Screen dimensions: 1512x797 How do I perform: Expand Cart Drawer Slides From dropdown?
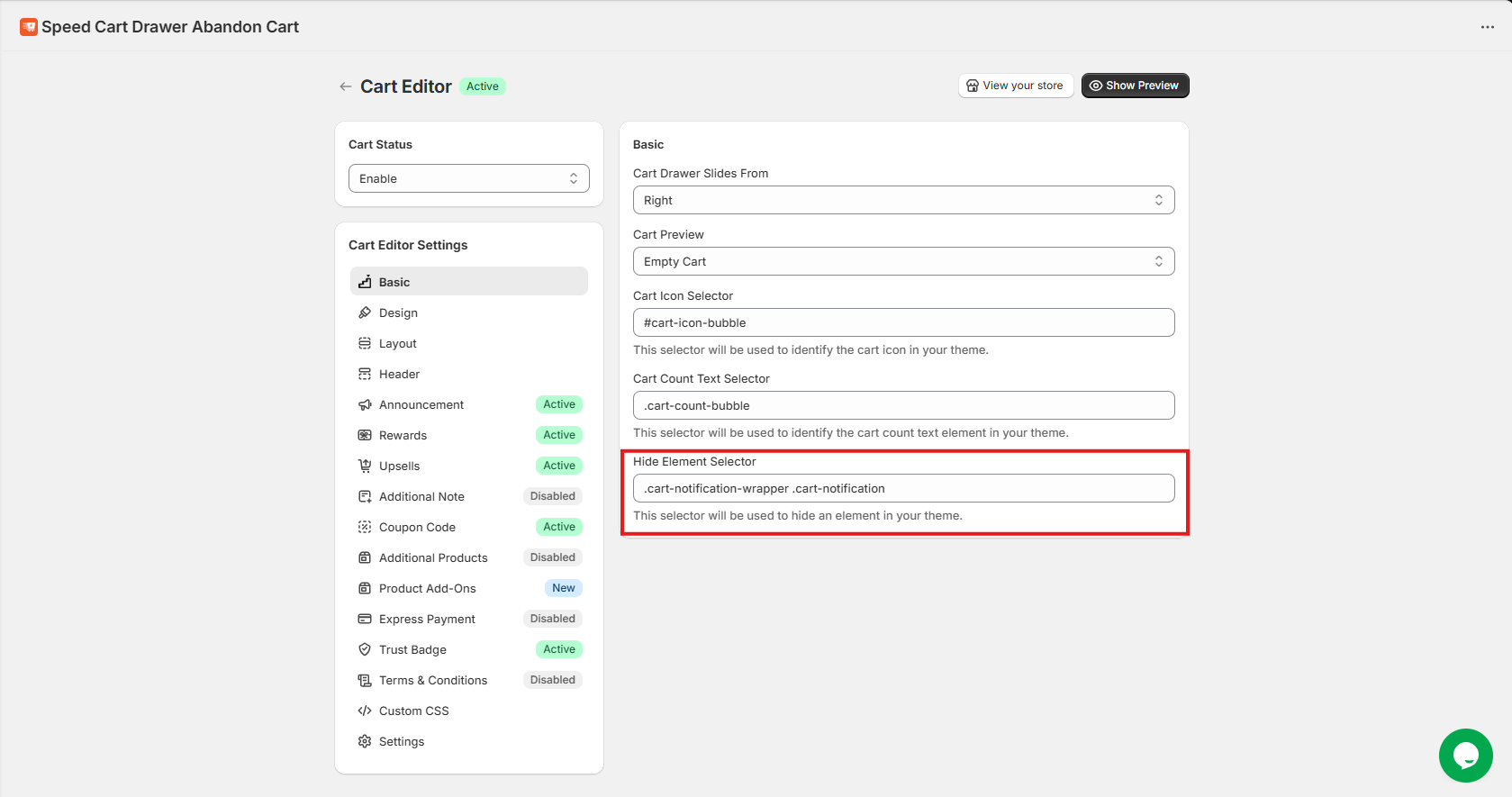[903, 200]
